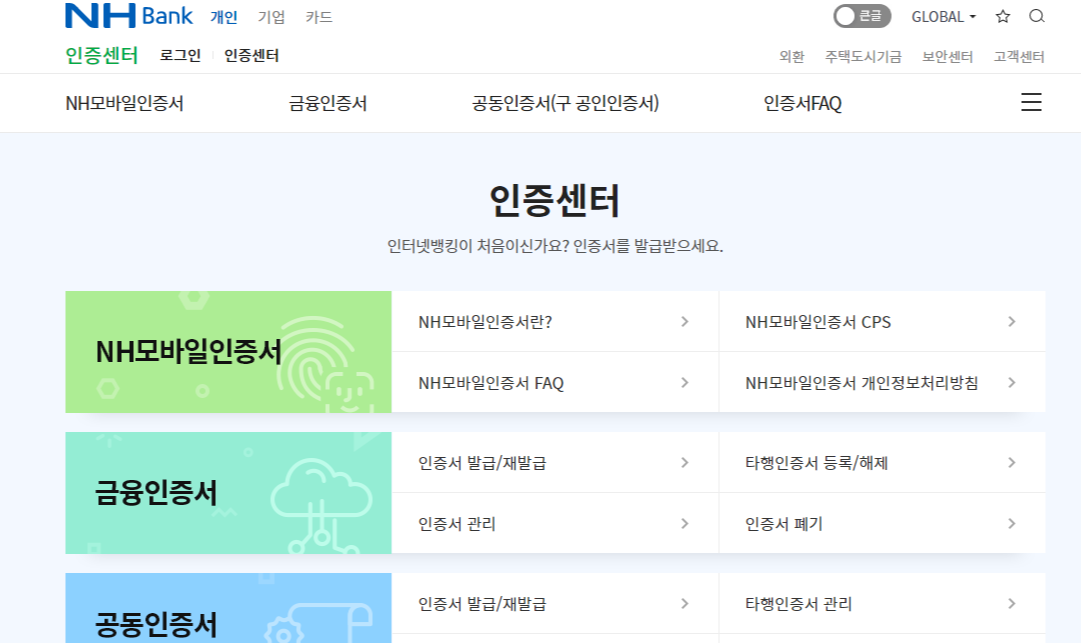Click the teal 금융인증서 banner card

[228, 493]
